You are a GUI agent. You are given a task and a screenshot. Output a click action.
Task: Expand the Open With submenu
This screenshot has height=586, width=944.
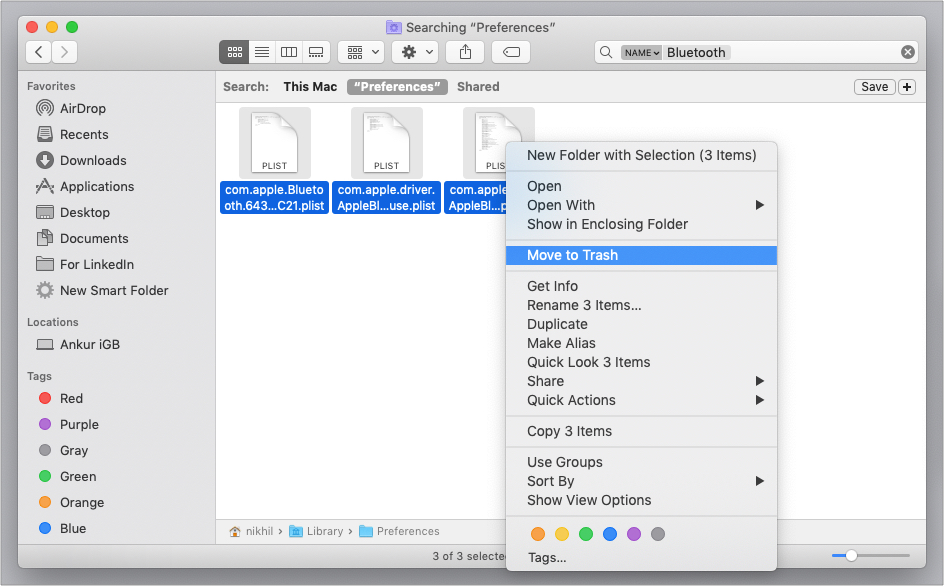coord(641,205)
